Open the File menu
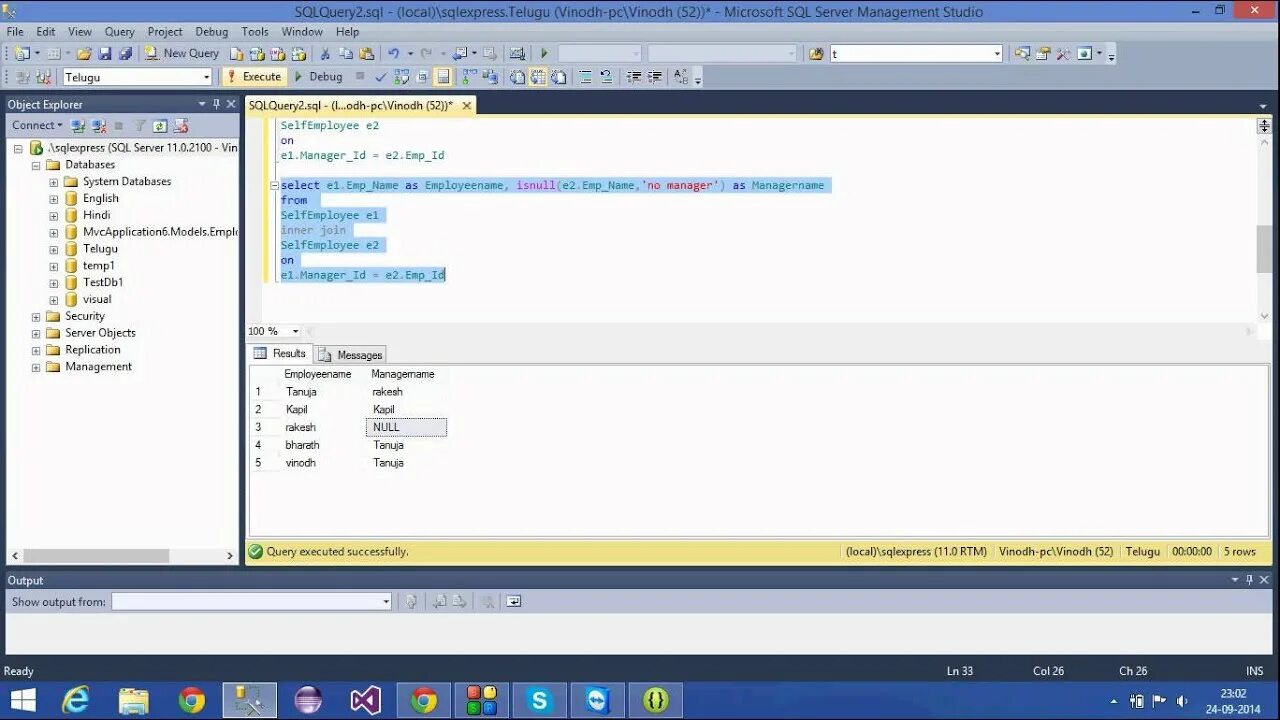 pos(15,32)
